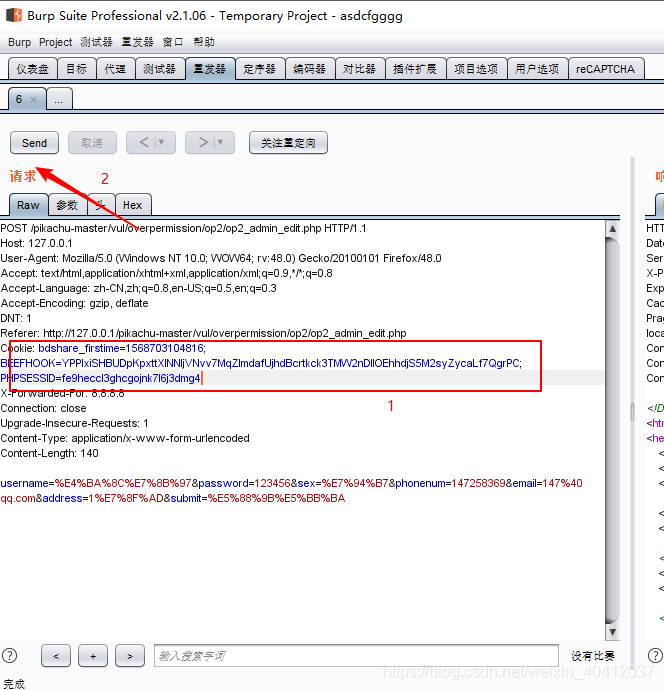This screenshot has height=690, width=664.
Task: Click the request scrollbar up arrow
Action: coord(613,228)
